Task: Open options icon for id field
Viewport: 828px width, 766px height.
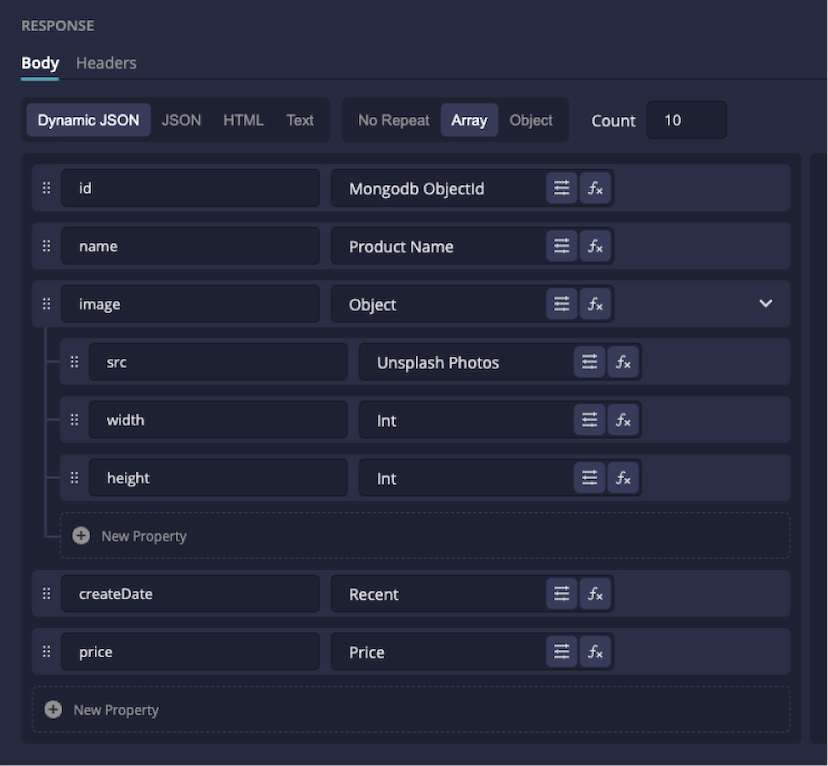Action: pos(561,188)
